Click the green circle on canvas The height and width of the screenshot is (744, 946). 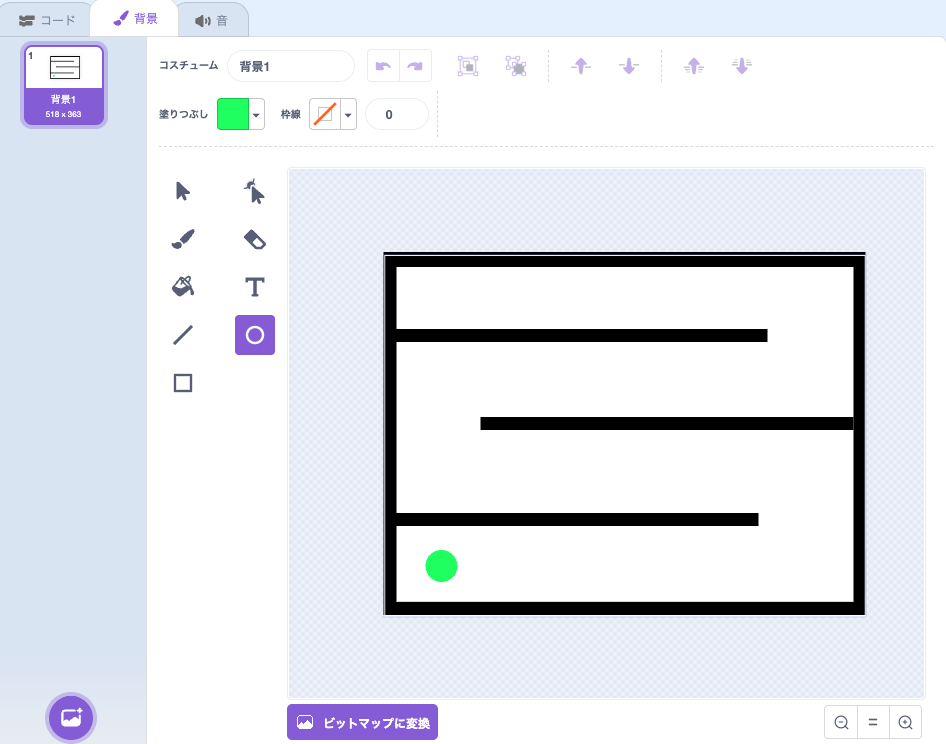coord(442,566)
